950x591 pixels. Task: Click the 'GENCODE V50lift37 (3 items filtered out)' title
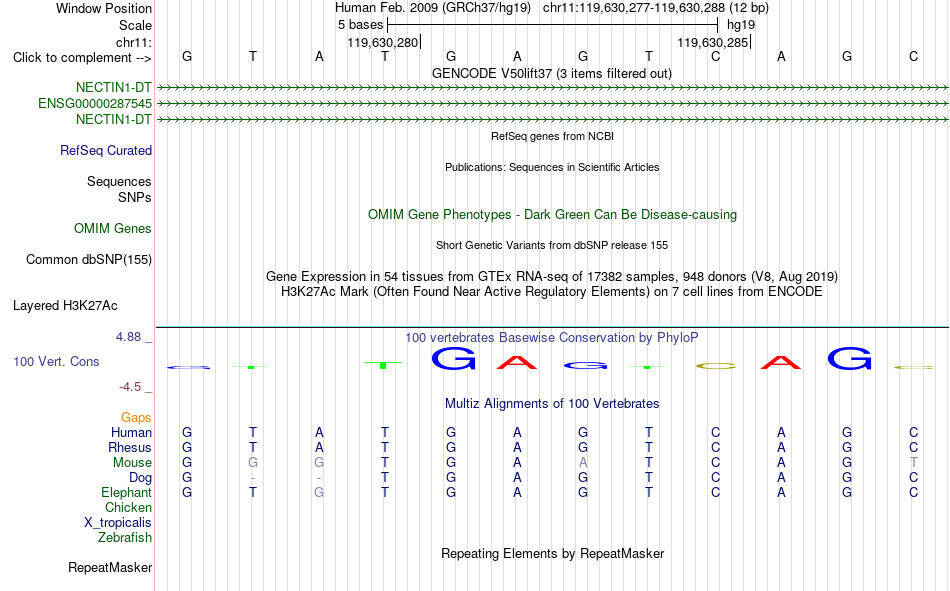552,73
